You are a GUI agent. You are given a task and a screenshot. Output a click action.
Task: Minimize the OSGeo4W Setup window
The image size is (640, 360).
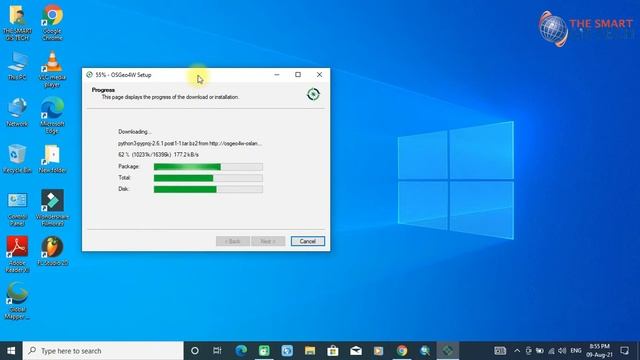point(277,75)
